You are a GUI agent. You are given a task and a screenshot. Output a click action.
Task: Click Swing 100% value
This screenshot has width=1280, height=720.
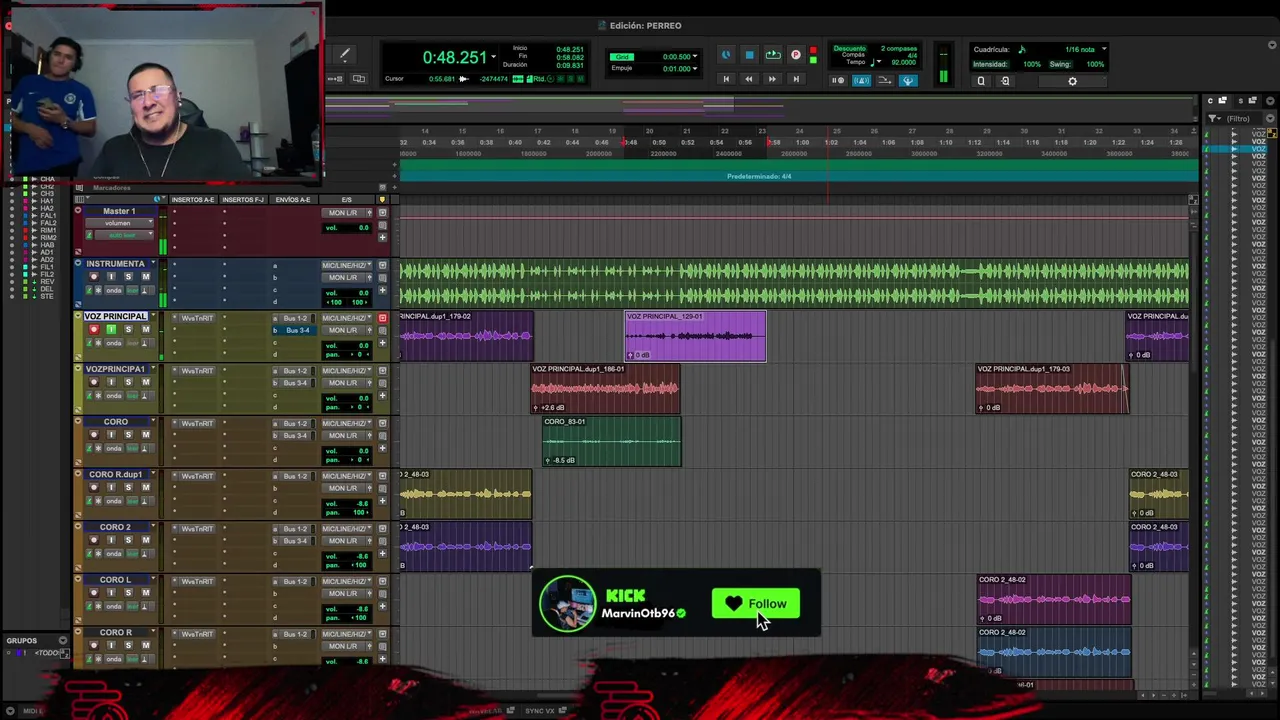click(1095, 65)
